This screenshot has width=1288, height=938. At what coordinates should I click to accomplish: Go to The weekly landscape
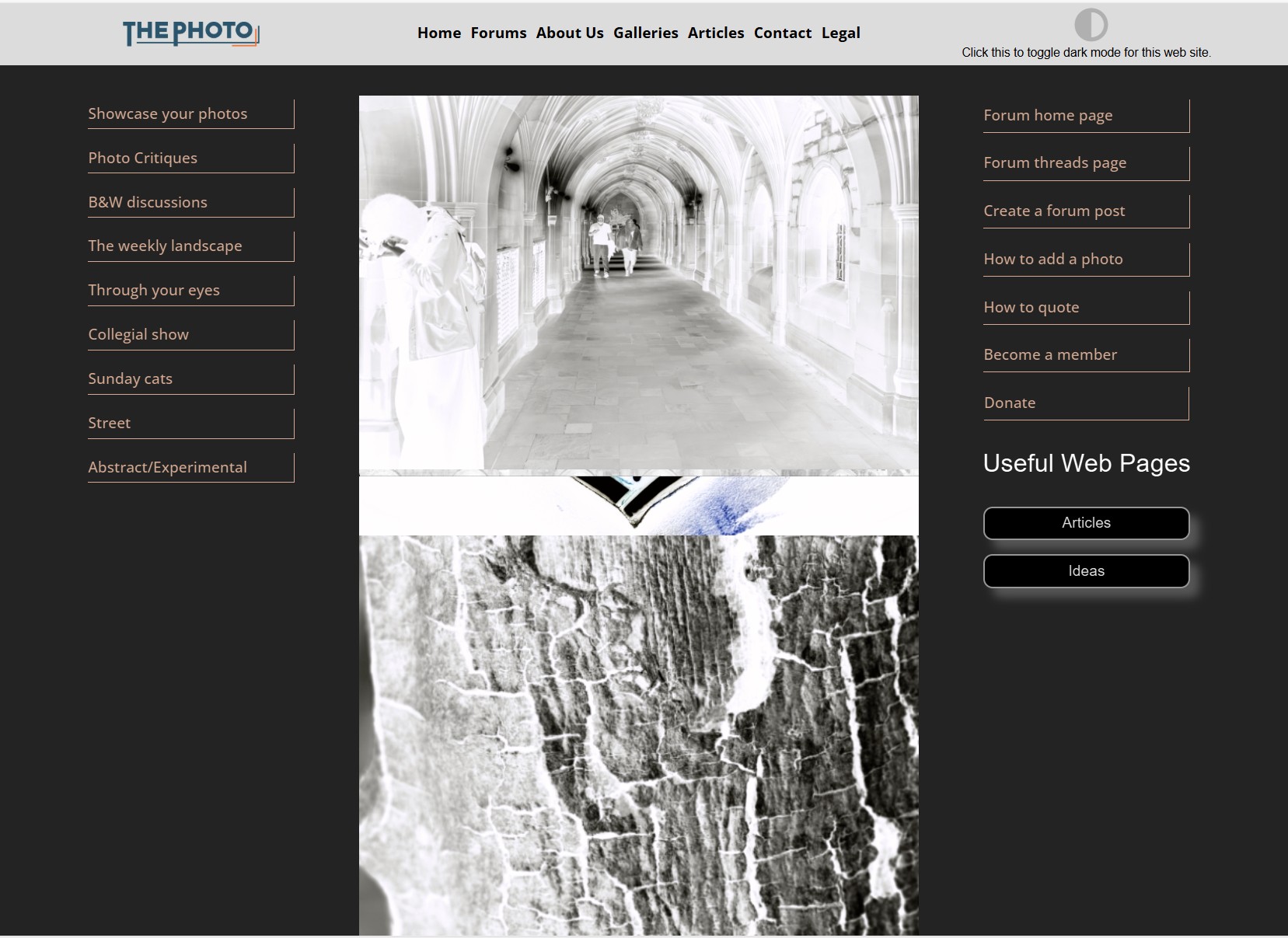190,246
